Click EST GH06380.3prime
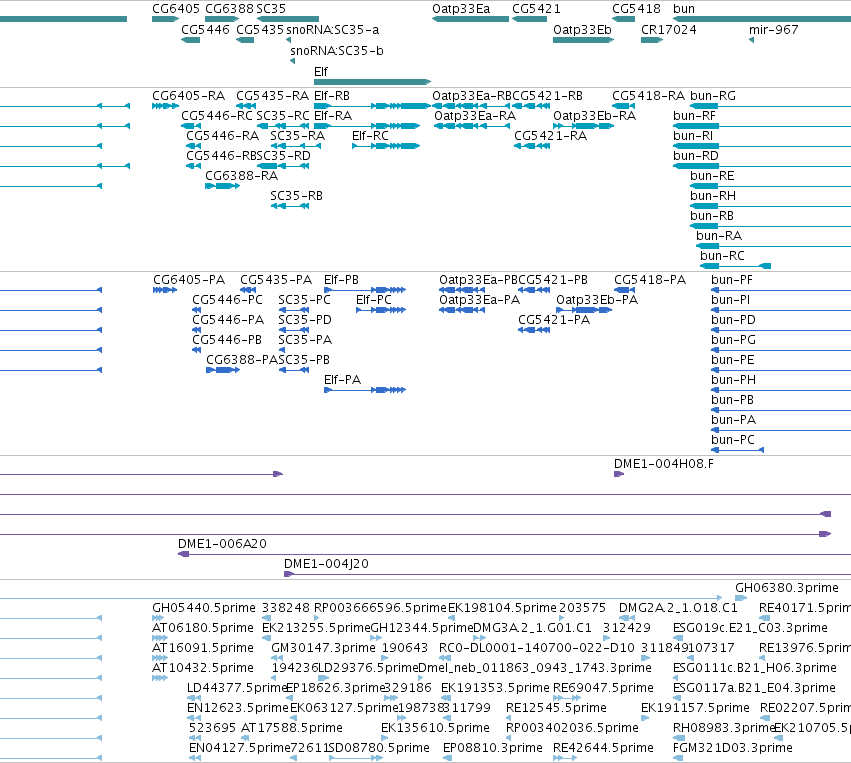 click(741, 598)
